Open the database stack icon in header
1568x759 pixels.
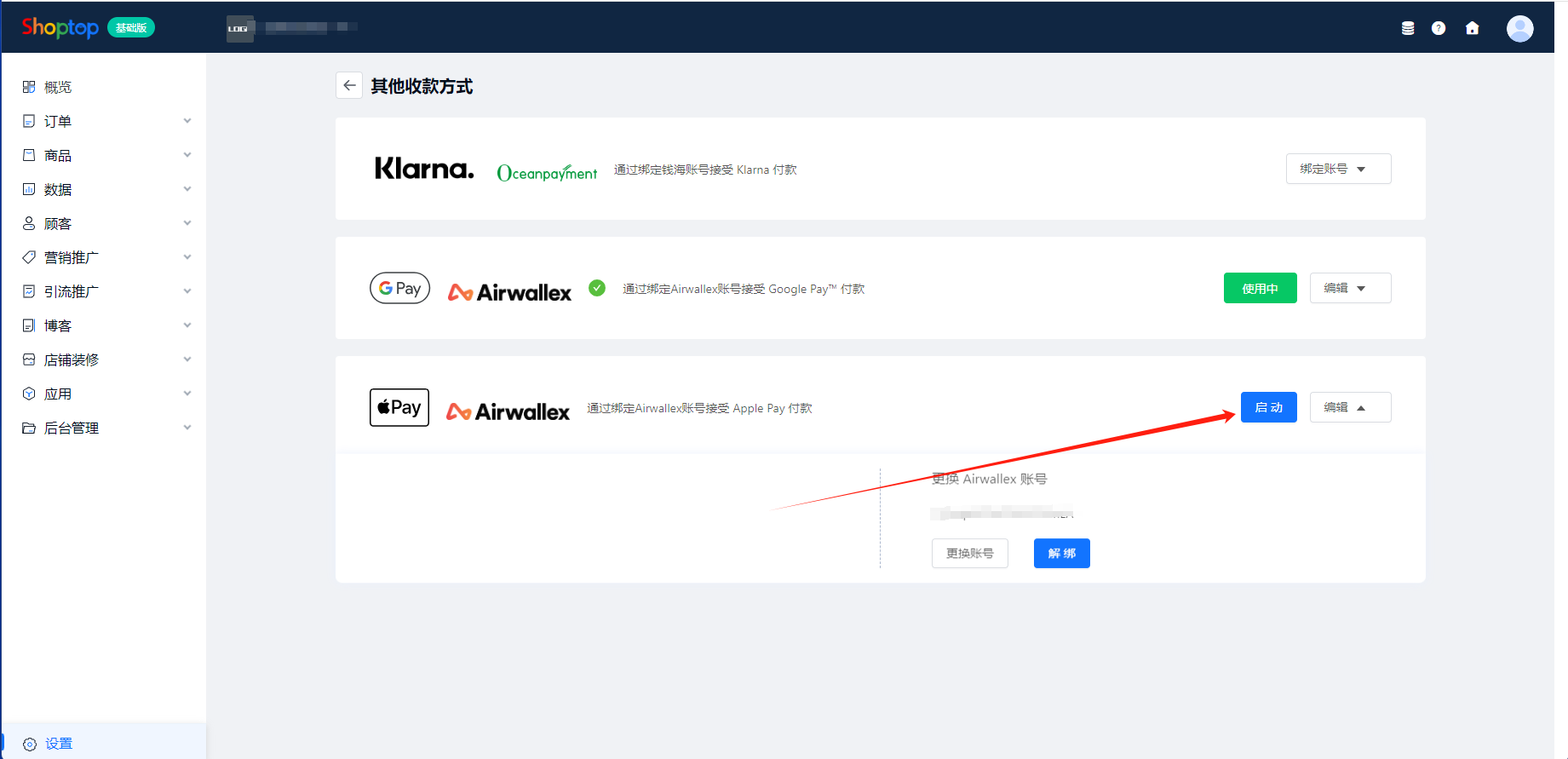coord(1408,28)
